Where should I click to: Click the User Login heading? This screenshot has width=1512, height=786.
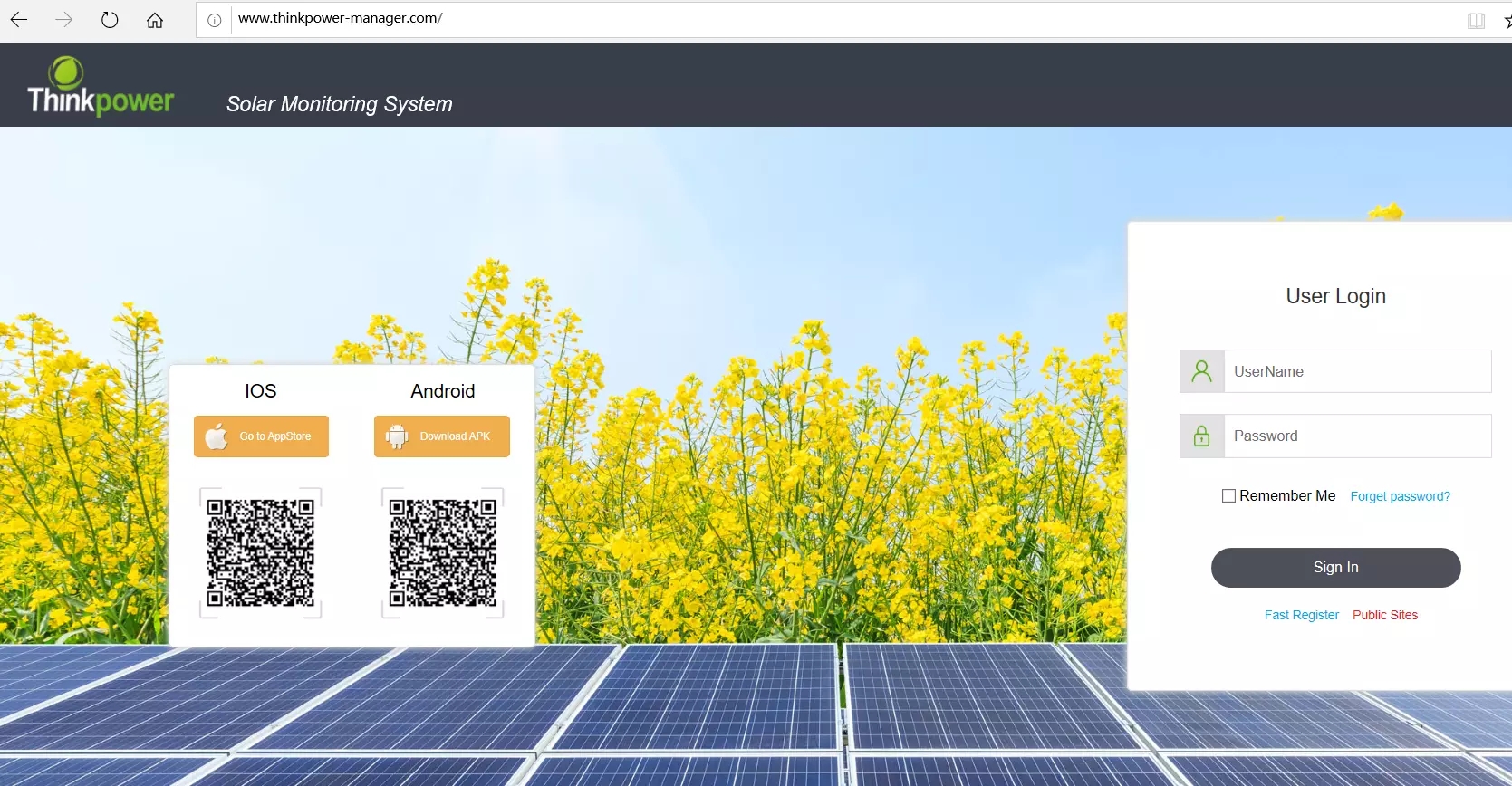[x=1335, y=296]
